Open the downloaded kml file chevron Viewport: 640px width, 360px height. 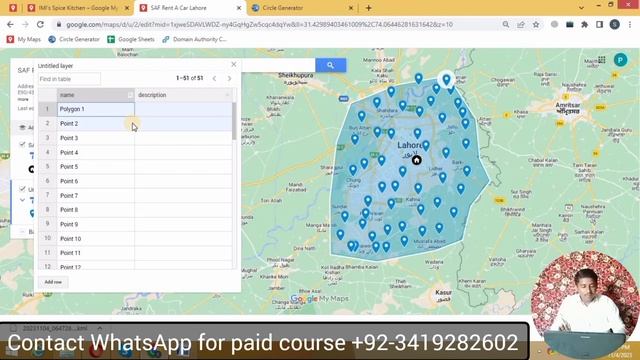(x=100, y=328)
